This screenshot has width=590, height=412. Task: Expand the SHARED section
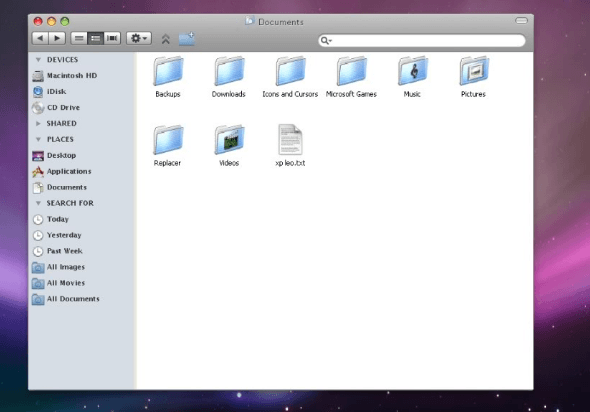pyautogui.click(x=38, y=123)
